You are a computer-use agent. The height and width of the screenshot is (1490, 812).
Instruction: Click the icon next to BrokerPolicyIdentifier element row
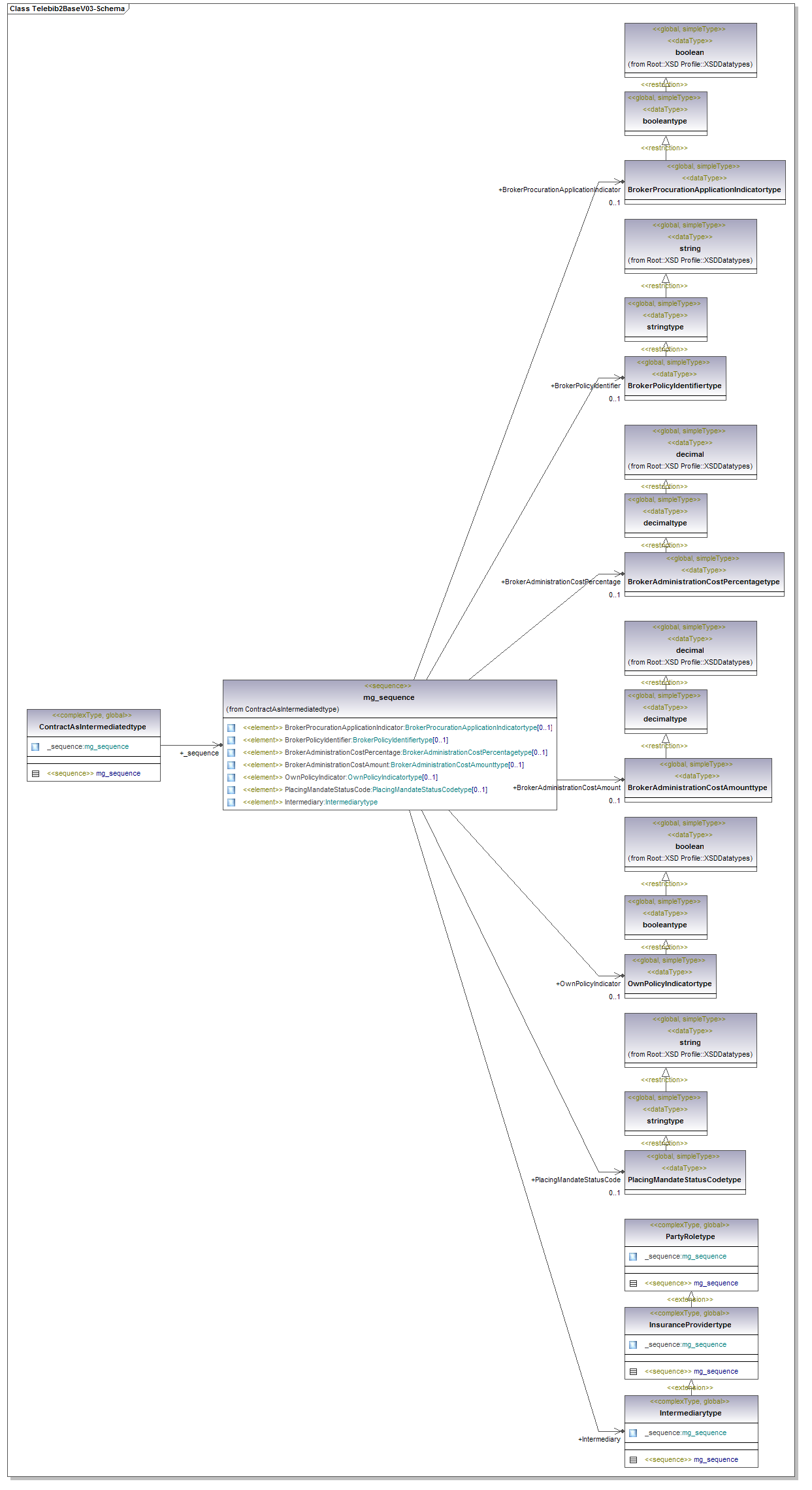231,740
